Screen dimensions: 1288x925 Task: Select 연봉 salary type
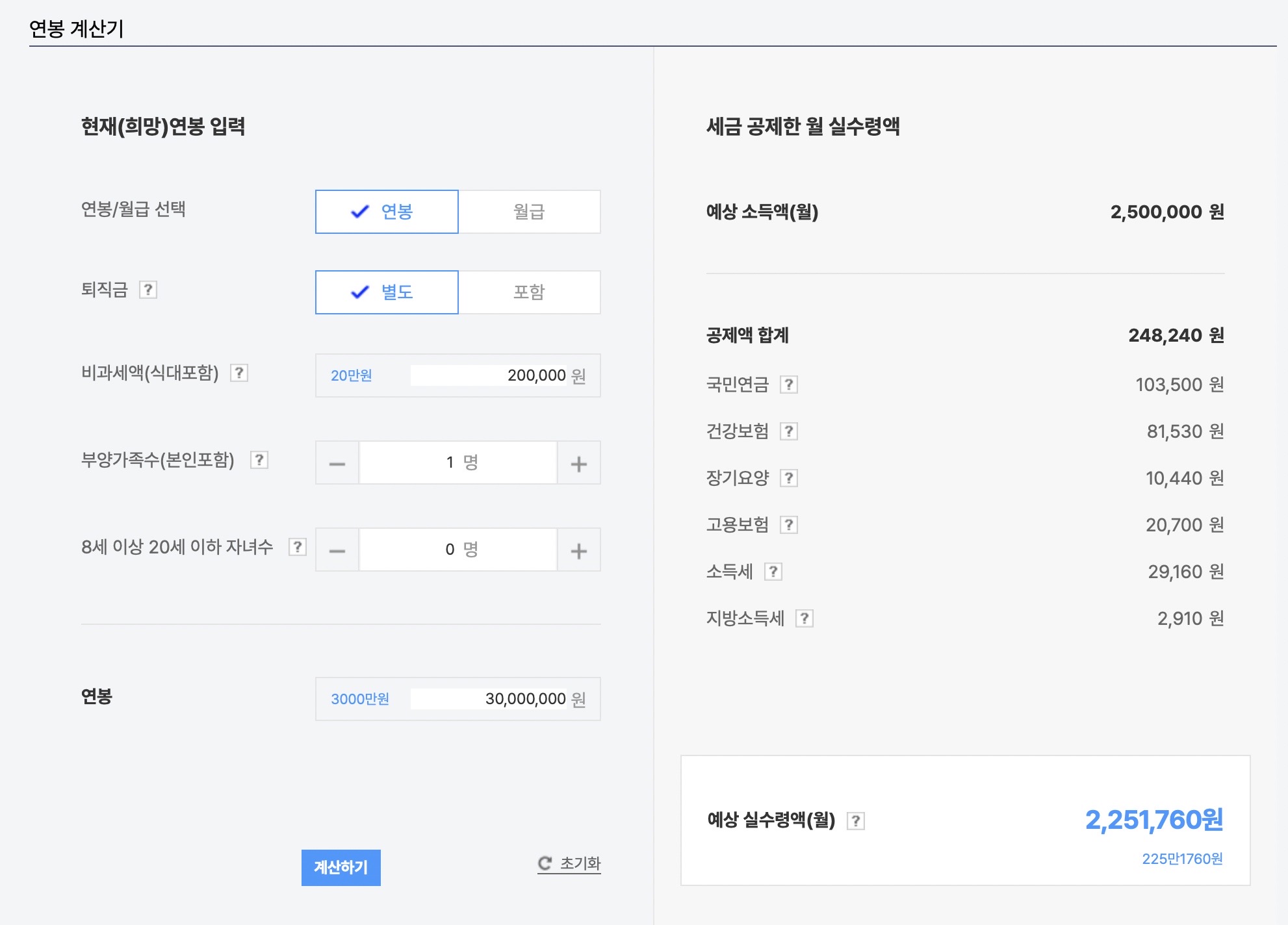387,212
